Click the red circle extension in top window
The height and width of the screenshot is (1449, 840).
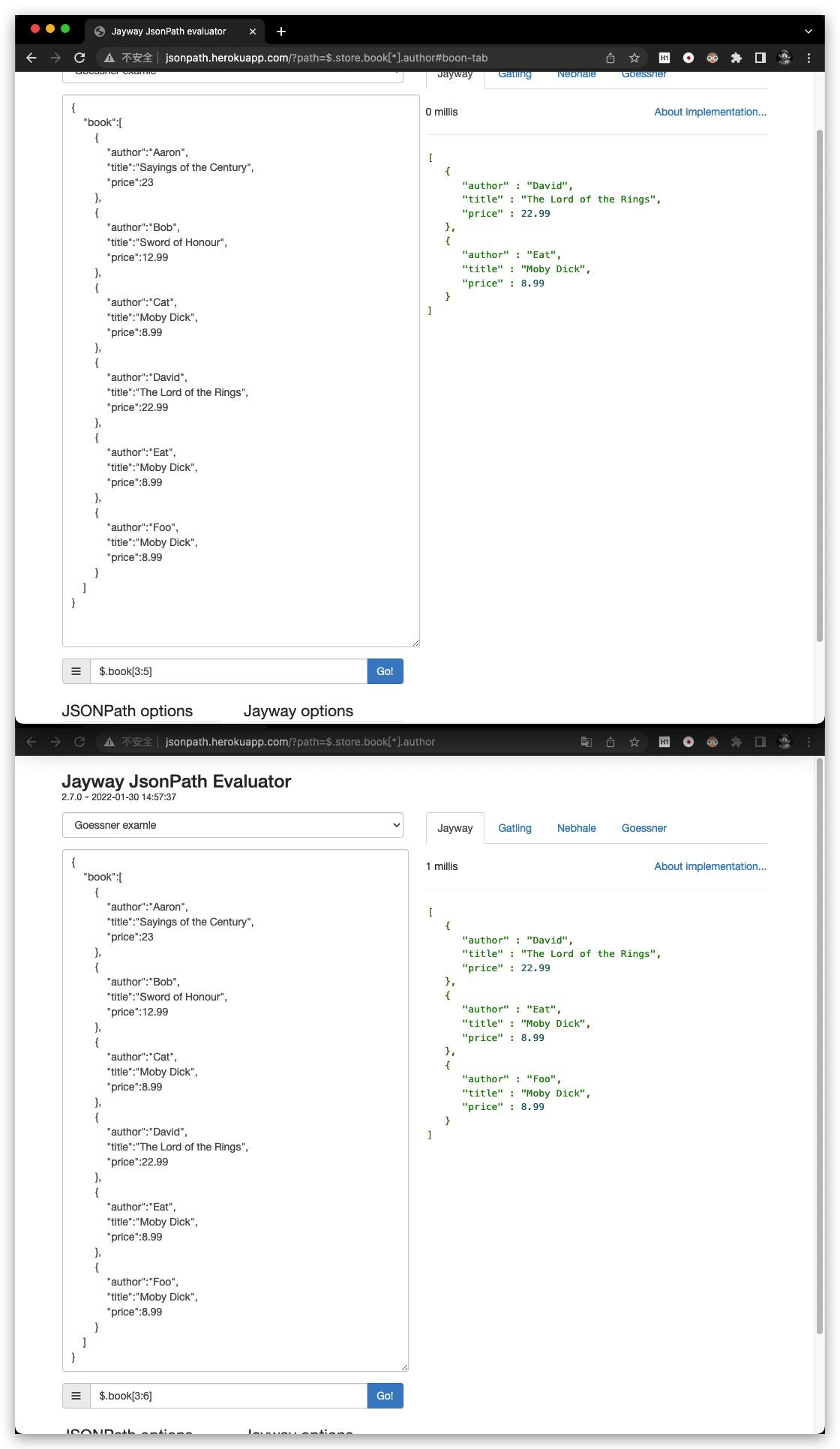(x=688, y=58)
